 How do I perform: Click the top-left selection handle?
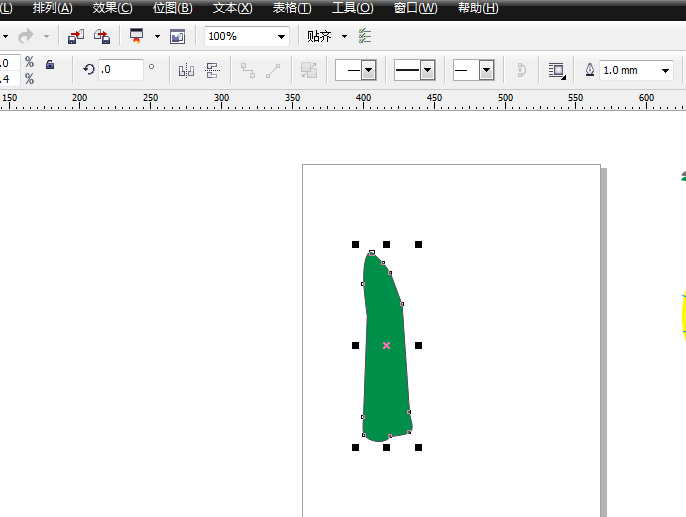point(355,245)
